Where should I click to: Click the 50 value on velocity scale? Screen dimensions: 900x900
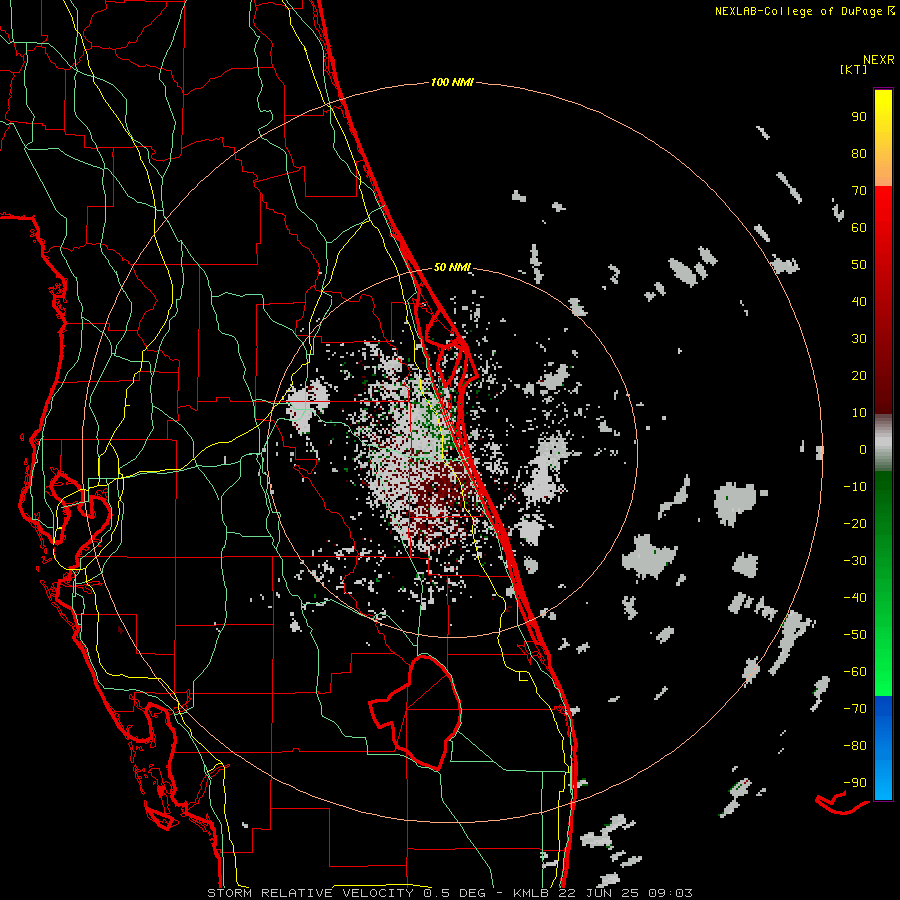[859, 265]
